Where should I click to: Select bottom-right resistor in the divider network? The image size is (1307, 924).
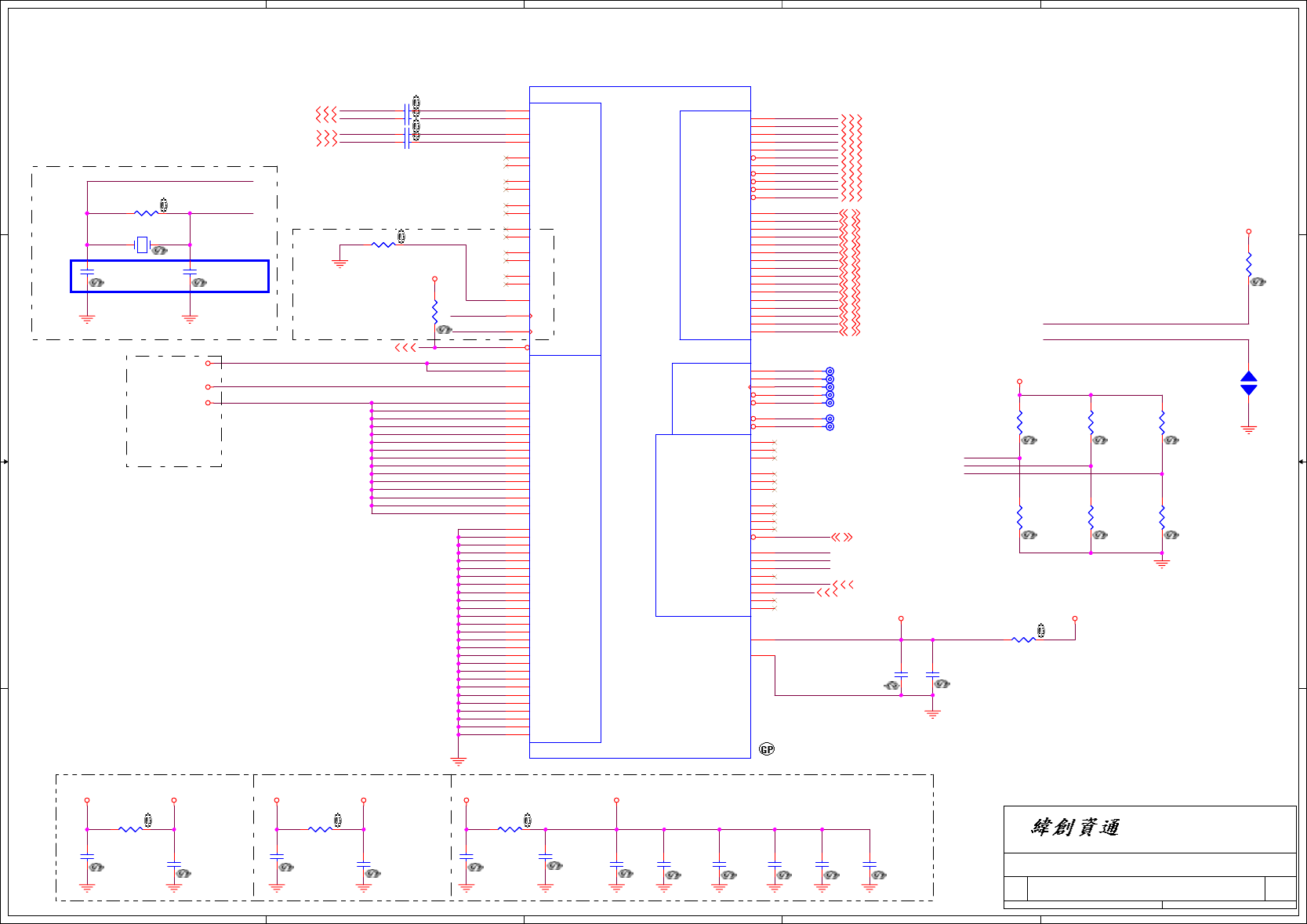coord(1162,518)
